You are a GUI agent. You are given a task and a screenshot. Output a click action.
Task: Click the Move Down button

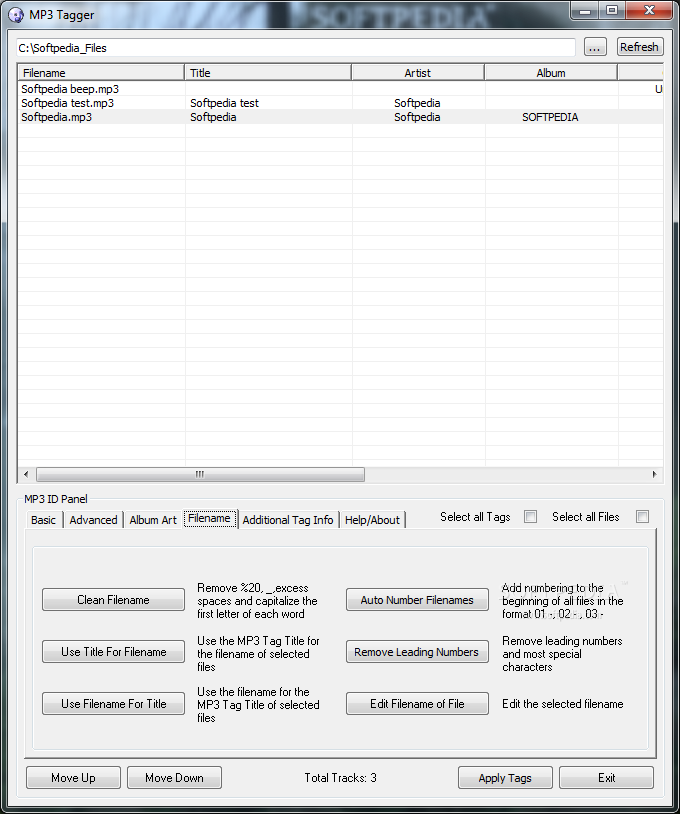pyautogui.click(x=174, y=778)
